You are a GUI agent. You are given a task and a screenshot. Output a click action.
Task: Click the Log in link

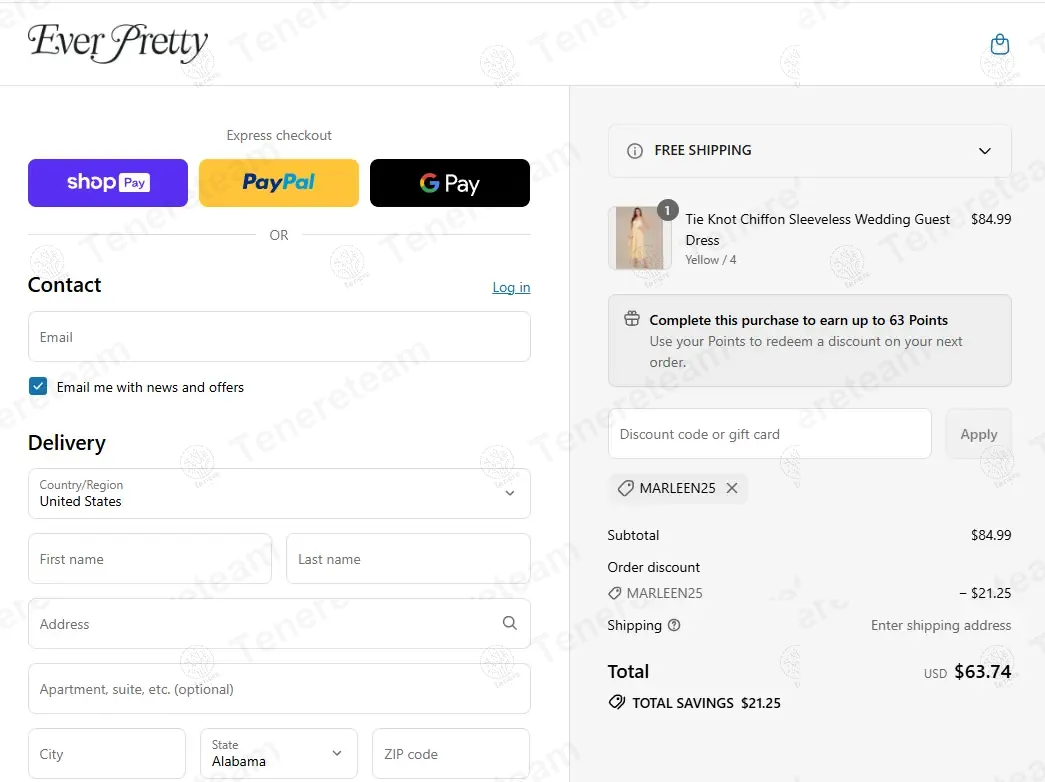pos(511,287)
